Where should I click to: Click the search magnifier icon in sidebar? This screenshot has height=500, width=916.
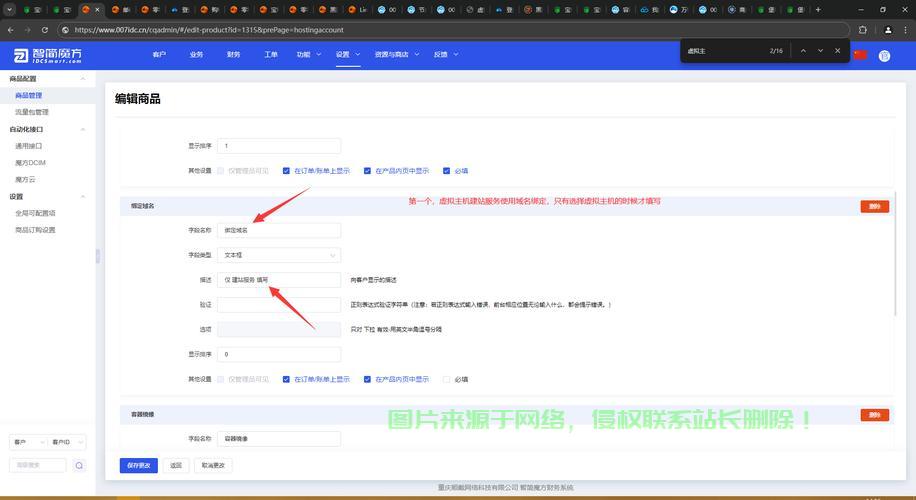click(79, 465)
